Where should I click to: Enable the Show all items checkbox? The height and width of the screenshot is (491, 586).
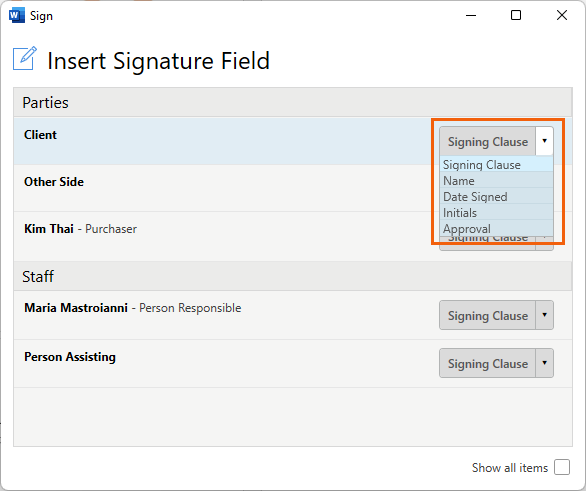tap(562, 467)
